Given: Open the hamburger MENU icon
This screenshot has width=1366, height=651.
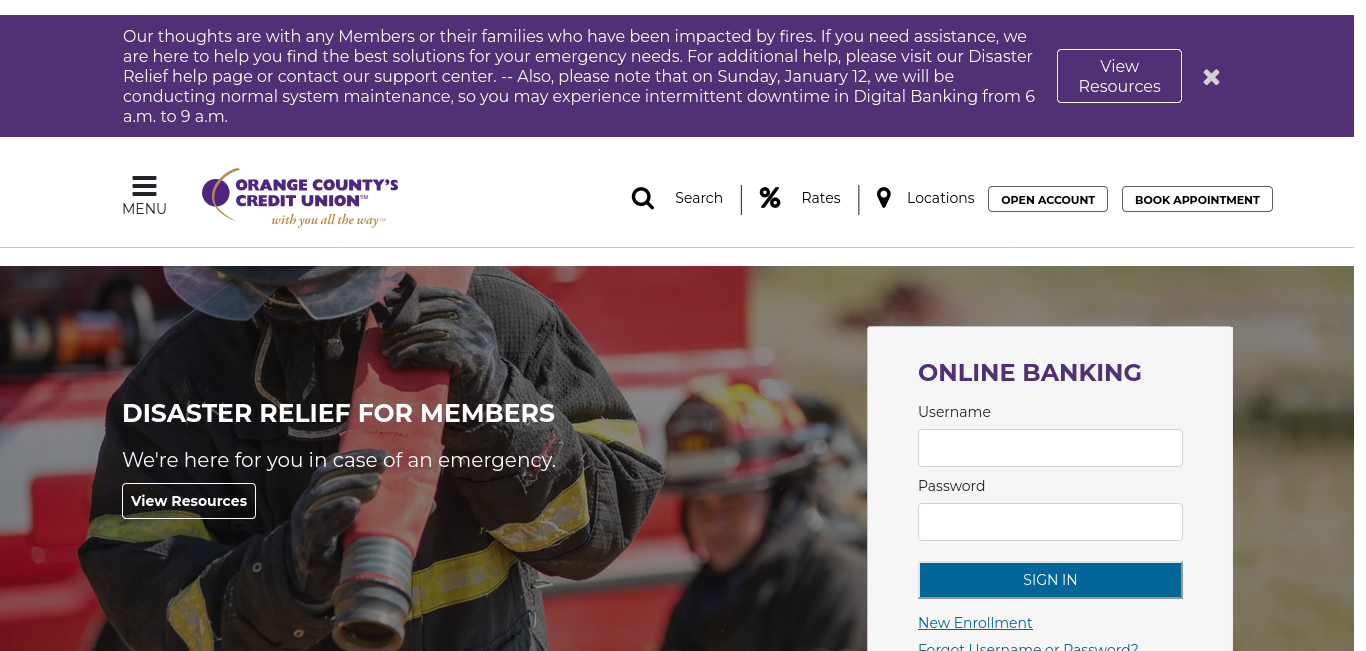Looking at the screenshot, I should tap(144, 186).
